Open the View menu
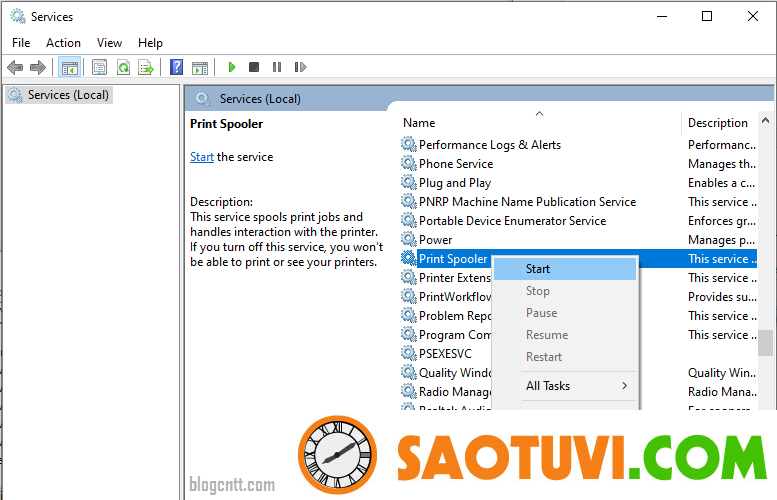The image size is (777, 500). [x=109, y=43]
